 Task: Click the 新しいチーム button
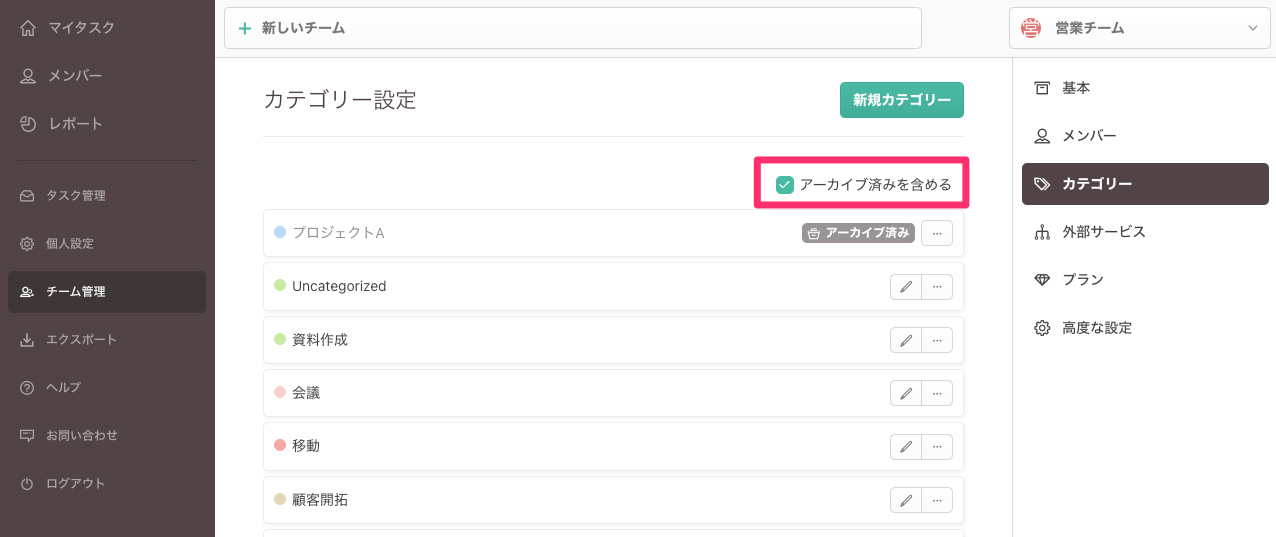pos(572,29)
